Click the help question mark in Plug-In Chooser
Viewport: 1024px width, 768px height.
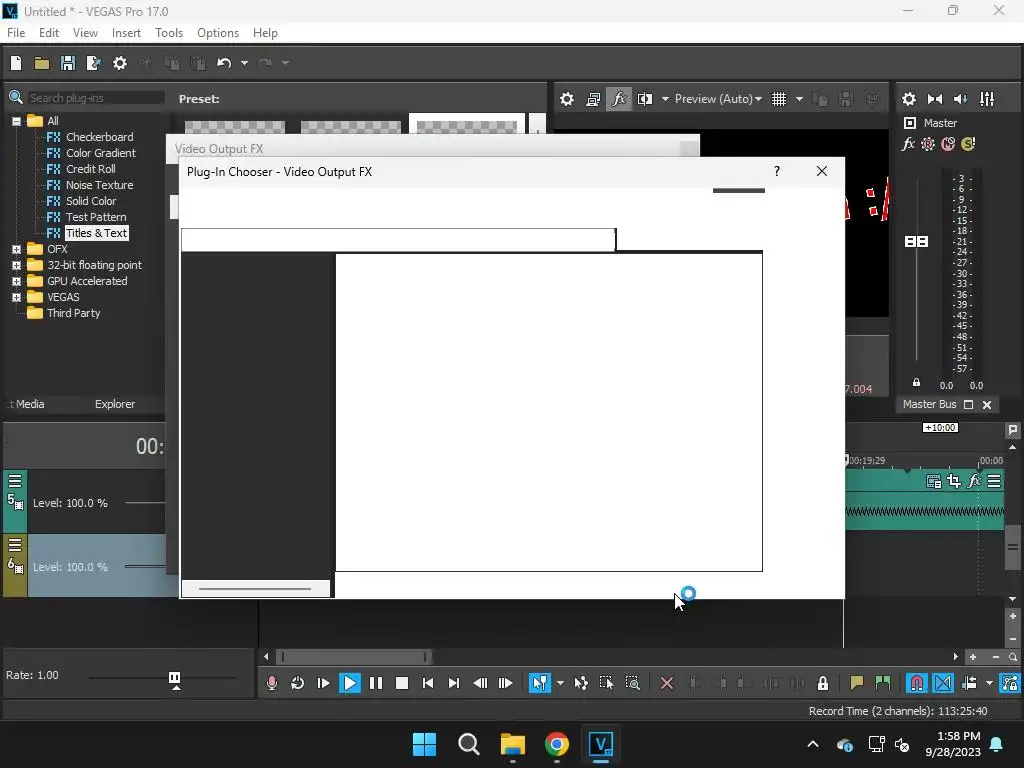point(776,171)
